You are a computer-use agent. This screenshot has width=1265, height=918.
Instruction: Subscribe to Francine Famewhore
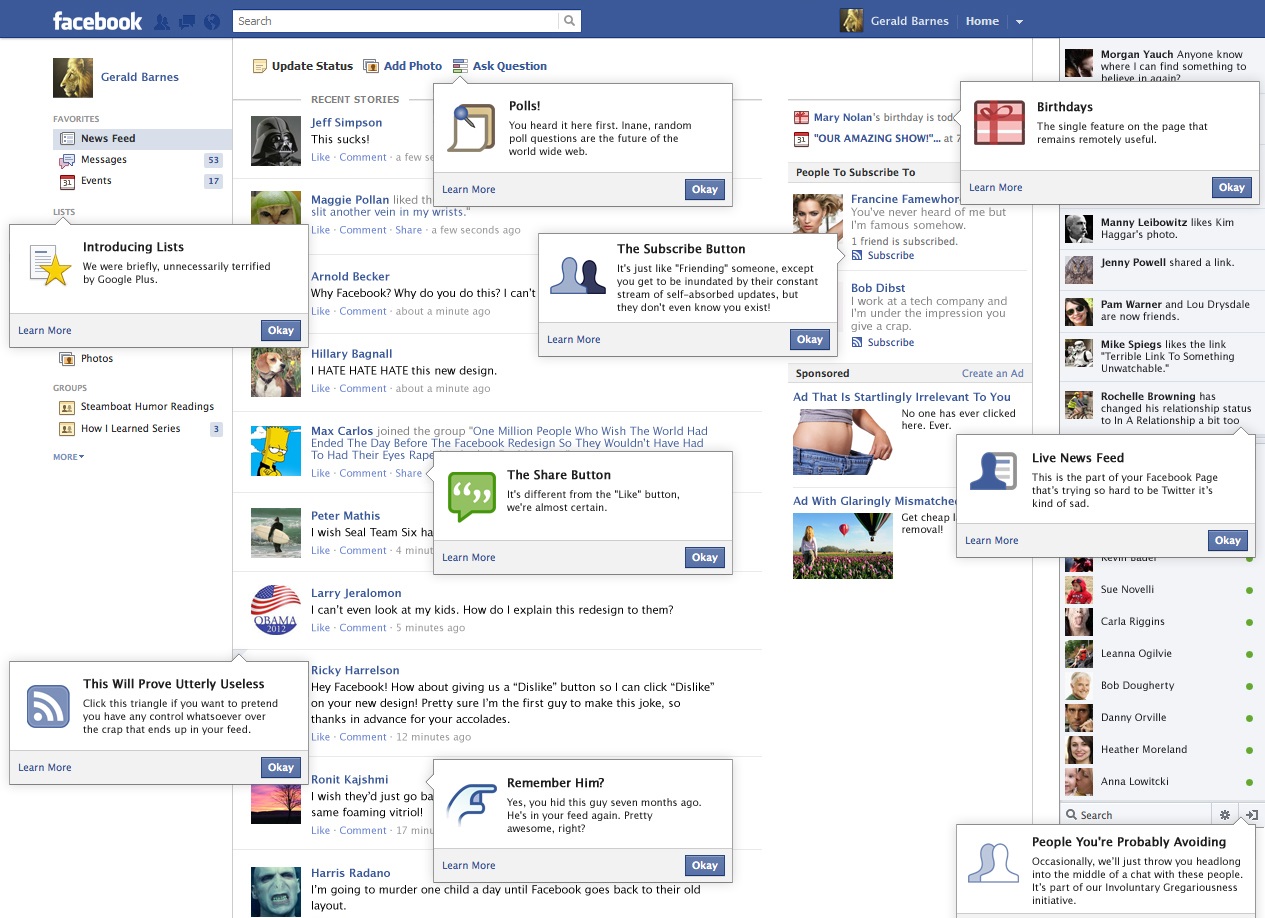tap(890, 255)
